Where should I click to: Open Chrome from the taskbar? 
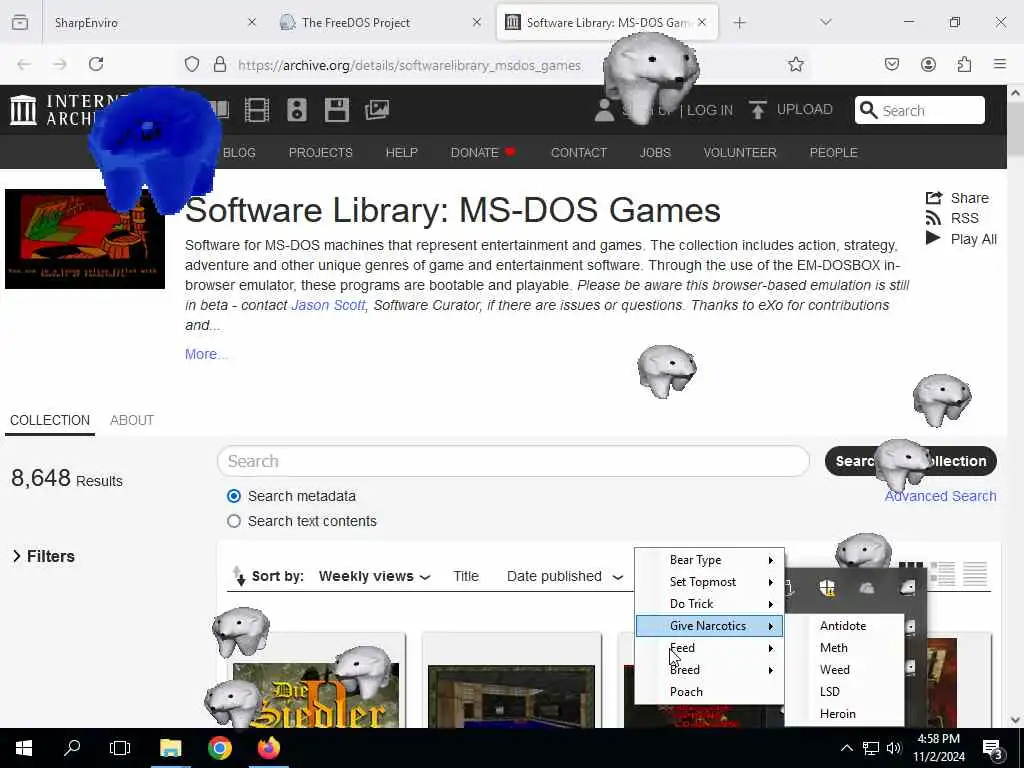tap(219, 748)
